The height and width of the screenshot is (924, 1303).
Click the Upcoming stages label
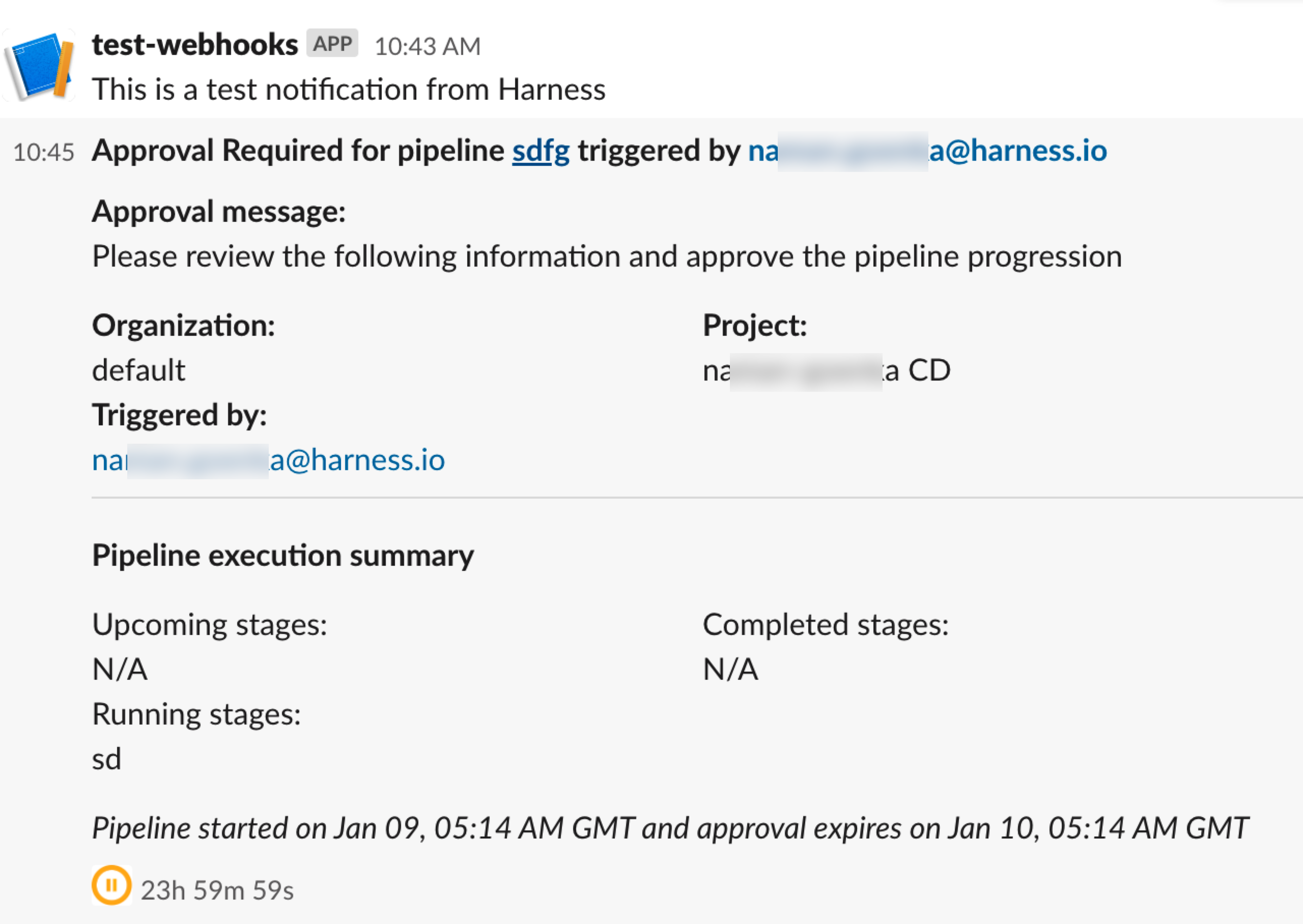(x=209, y=625)
